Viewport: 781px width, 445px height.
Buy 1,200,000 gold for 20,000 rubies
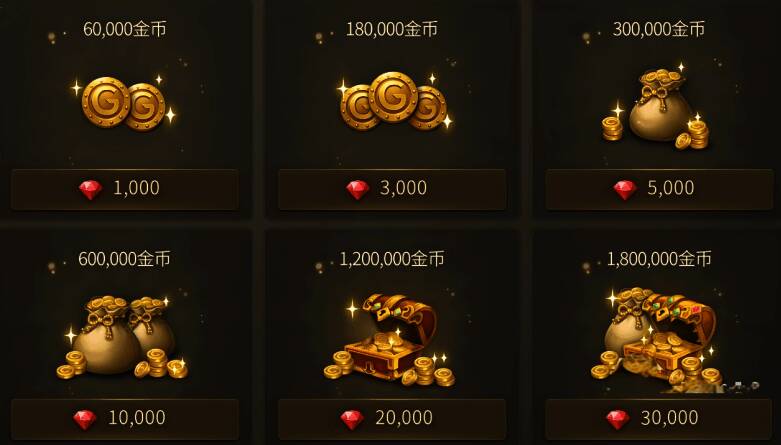392,419
